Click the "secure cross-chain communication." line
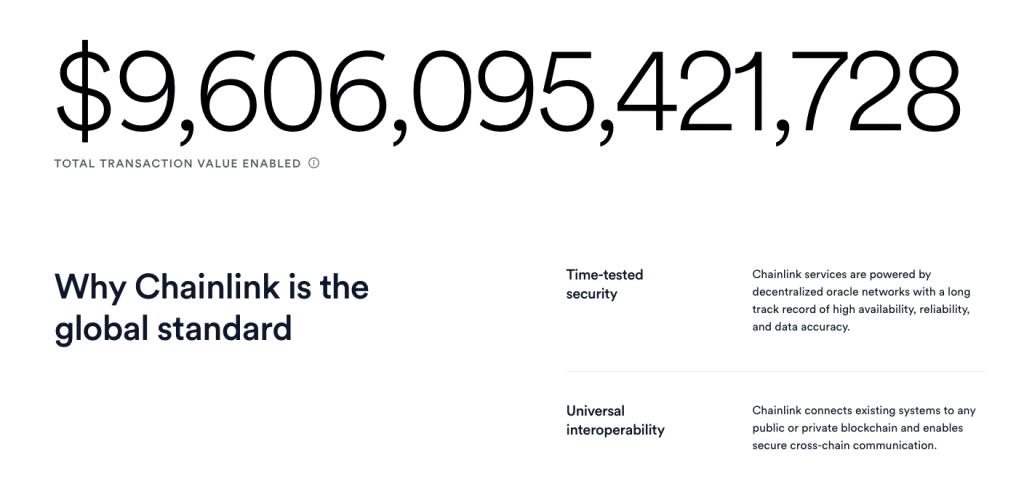Screen dimensions: 1024x487 (843, 447)
